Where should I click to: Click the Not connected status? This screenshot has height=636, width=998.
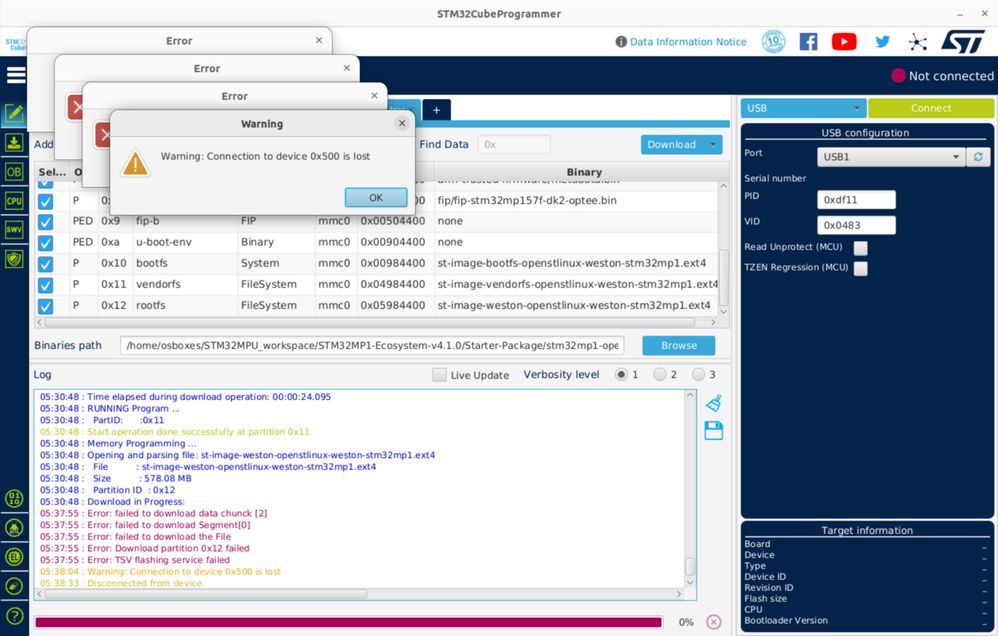(942, 76)
